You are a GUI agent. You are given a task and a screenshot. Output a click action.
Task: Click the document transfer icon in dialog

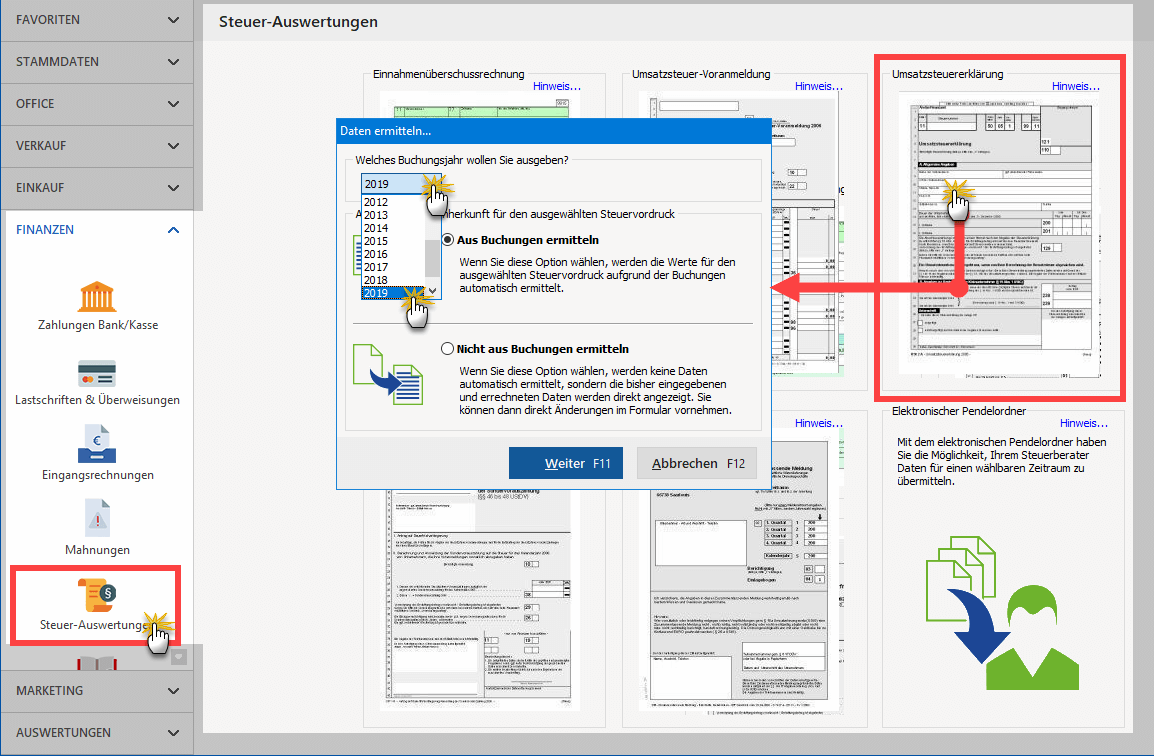point(388,374)
